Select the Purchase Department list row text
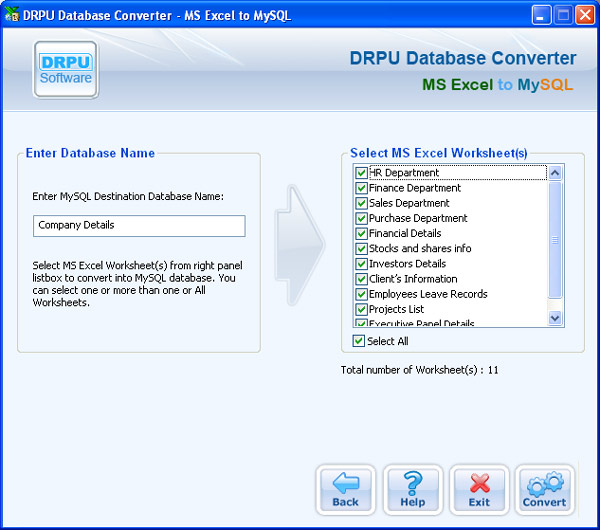This screenshot has height=530, width=600. coord(418,219)
